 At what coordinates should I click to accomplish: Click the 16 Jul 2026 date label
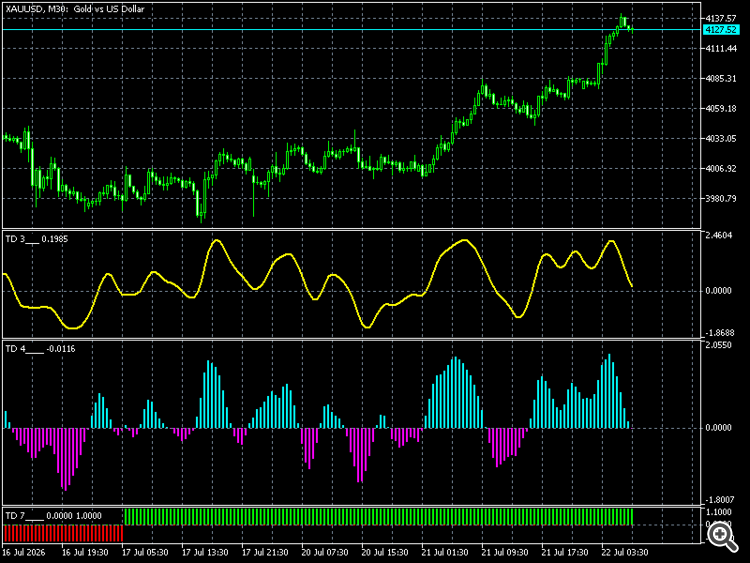23,552
